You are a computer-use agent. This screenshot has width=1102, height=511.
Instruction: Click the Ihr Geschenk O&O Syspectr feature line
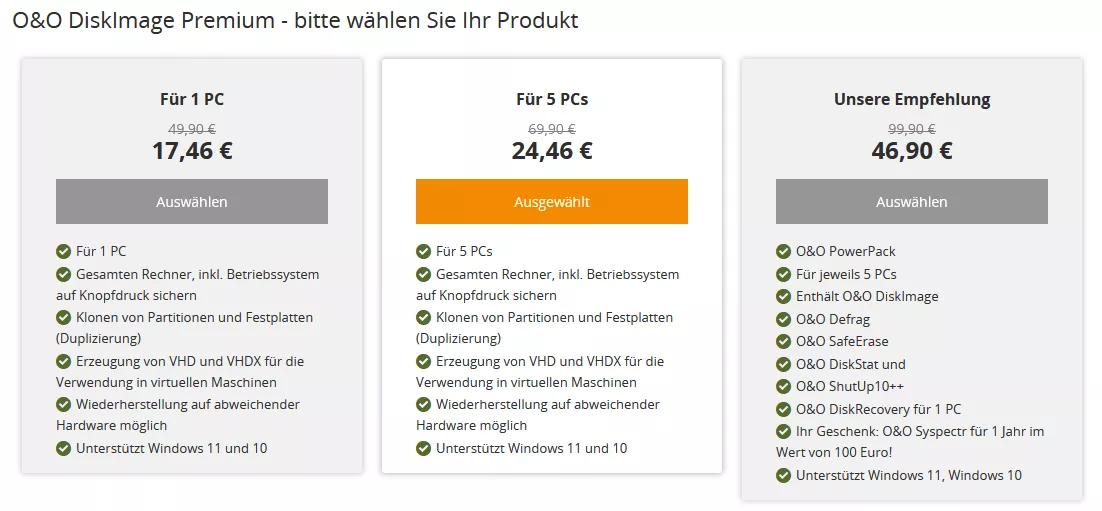click(911, 441)
